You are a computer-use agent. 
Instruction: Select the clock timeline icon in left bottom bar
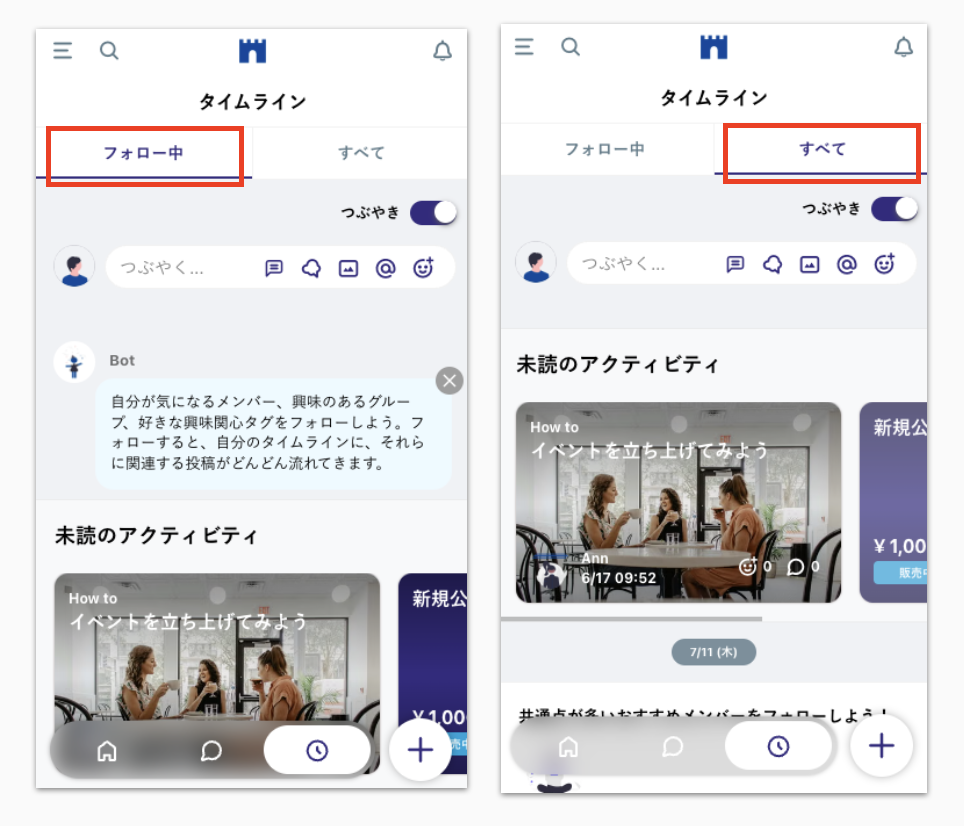(x=317, y=751)
